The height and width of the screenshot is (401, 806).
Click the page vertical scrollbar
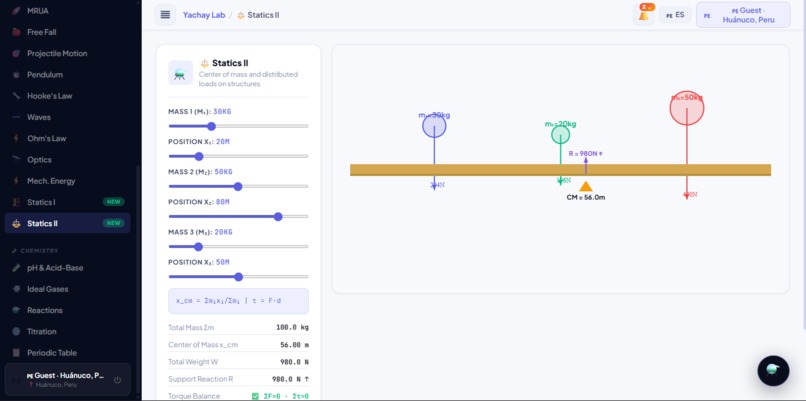coord(803,167)
